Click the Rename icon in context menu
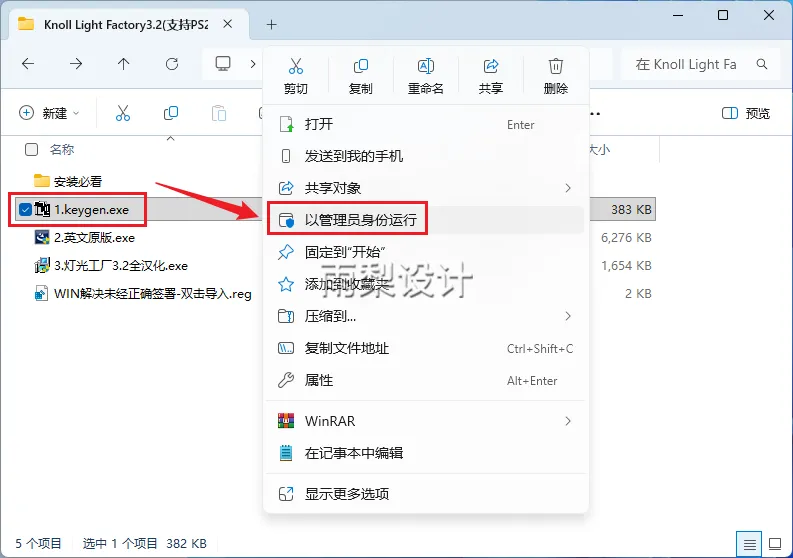 click(426, 66)
